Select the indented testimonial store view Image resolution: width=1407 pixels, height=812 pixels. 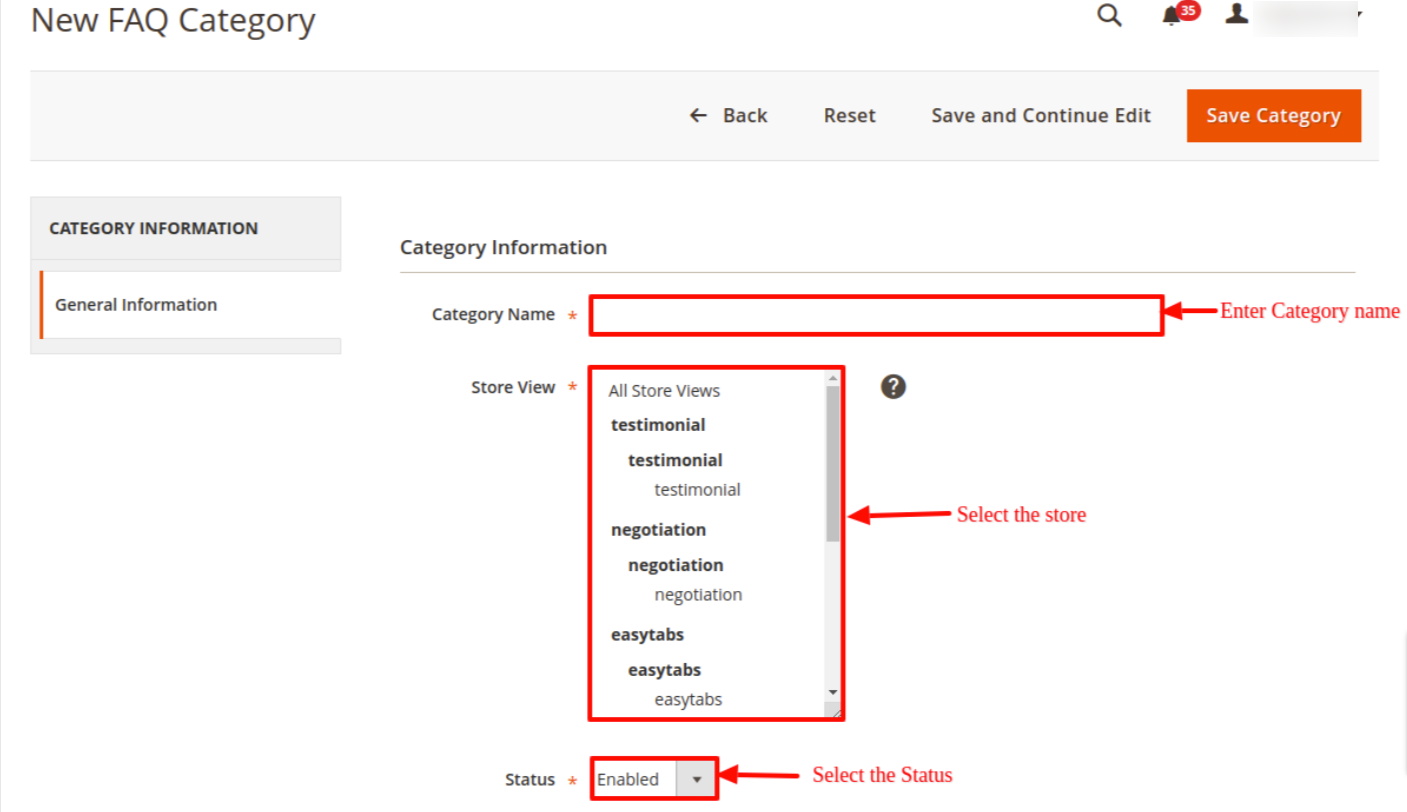(x=697, y=490)
